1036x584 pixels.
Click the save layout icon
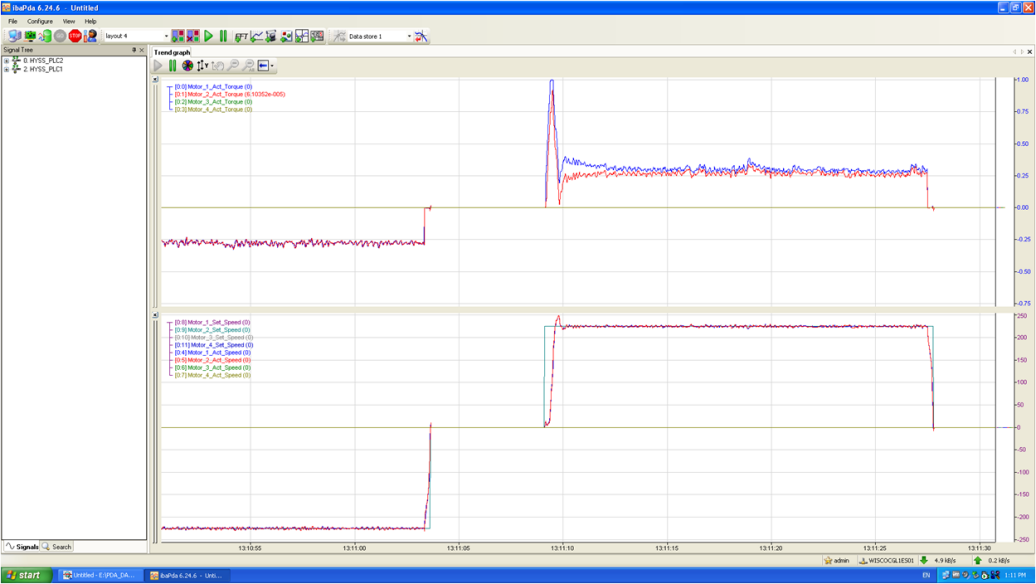coord(178,36)
